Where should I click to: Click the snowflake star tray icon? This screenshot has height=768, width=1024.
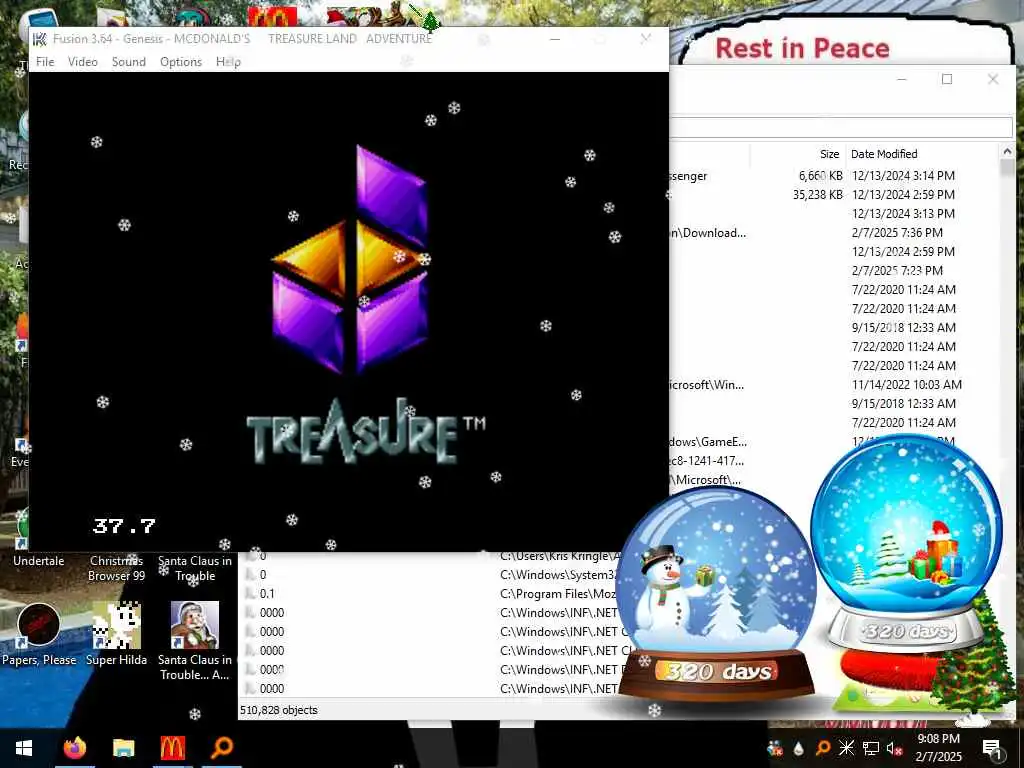coord(846,748)
